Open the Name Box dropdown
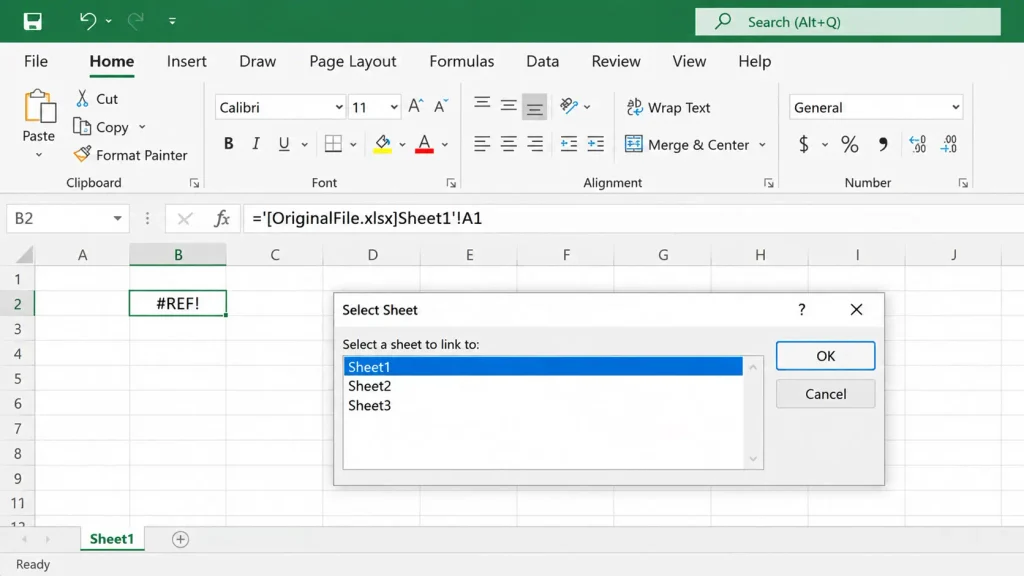This screenshot has height=576, width=1024. [x=118, y=218]
